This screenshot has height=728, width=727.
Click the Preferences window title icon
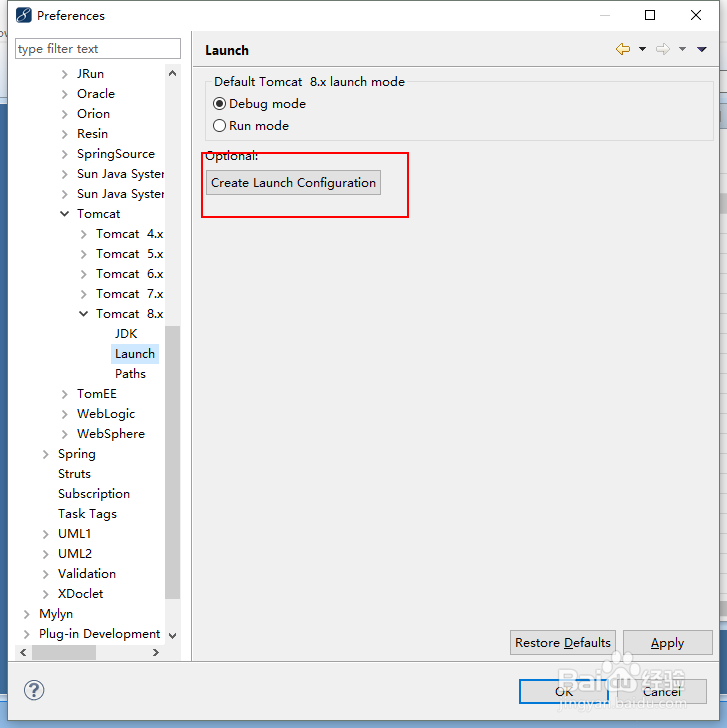pos(24,15)
